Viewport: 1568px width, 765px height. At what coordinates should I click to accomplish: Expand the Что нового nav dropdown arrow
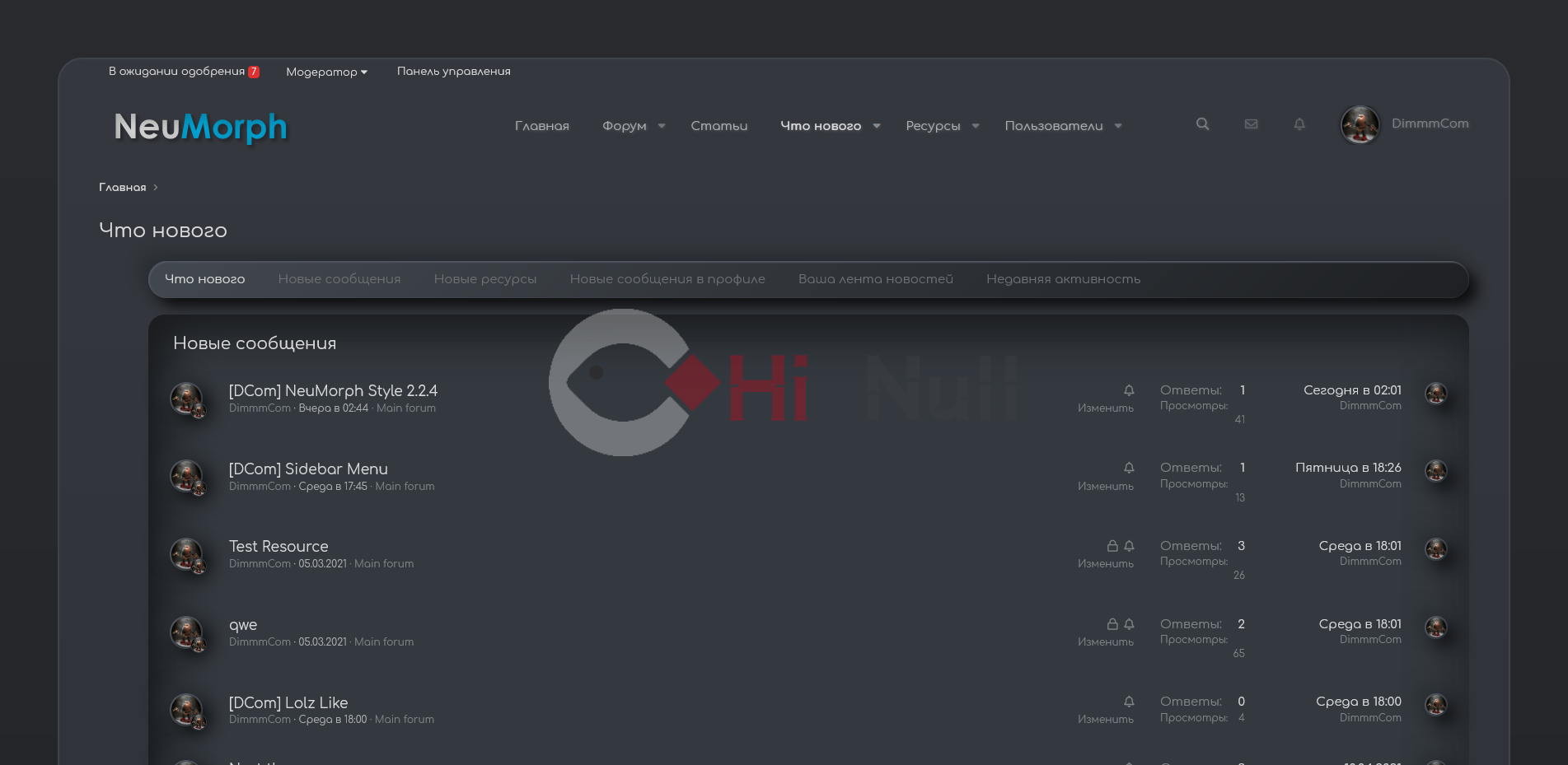click(x=877, y=126)
